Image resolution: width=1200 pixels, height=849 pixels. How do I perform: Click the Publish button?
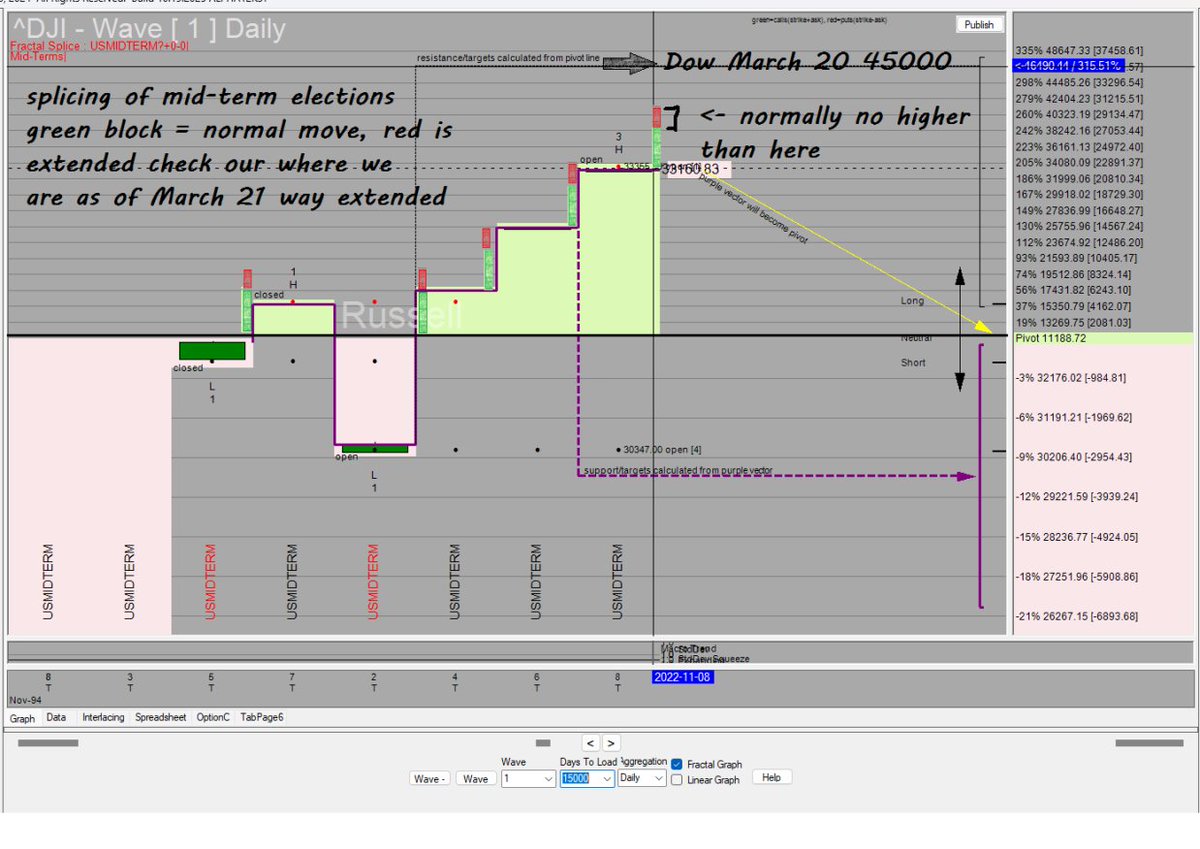(979, 25)
